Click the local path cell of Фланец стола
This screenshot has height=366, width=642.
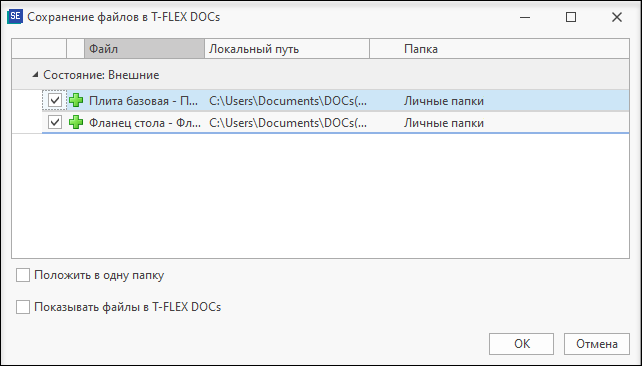coord(288,123)
